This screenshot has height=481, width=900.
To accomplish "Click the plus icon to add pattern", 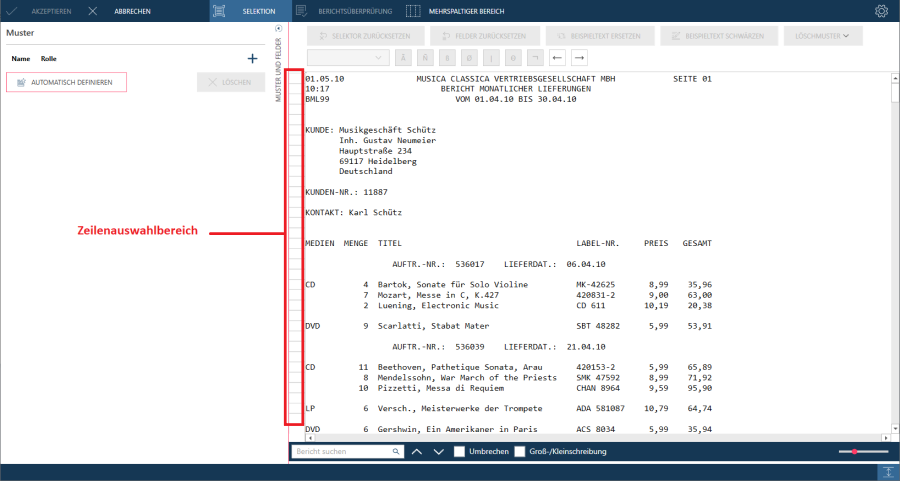I will [252, 59].
